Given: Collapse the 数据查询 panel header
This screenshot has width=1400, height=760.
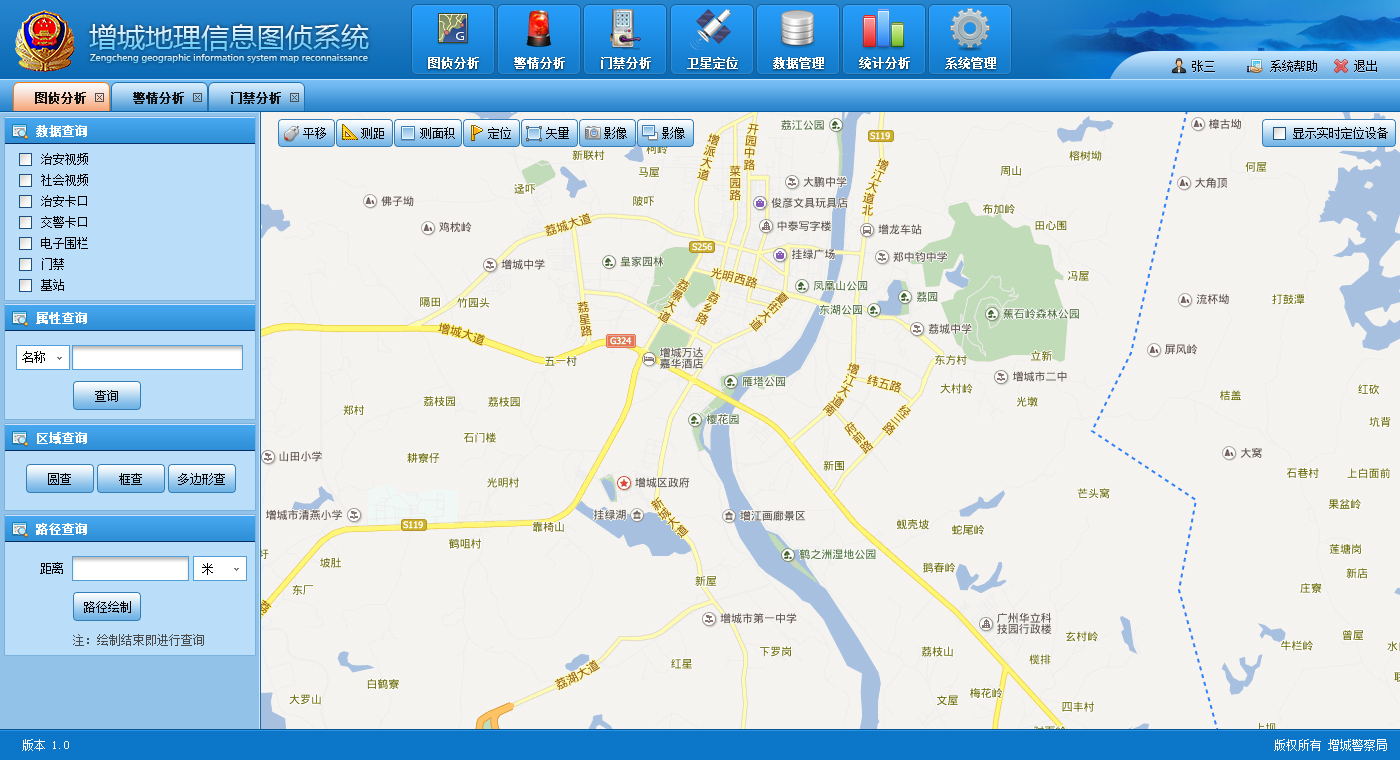Looking at the screenshot, I should coord(130,131).
